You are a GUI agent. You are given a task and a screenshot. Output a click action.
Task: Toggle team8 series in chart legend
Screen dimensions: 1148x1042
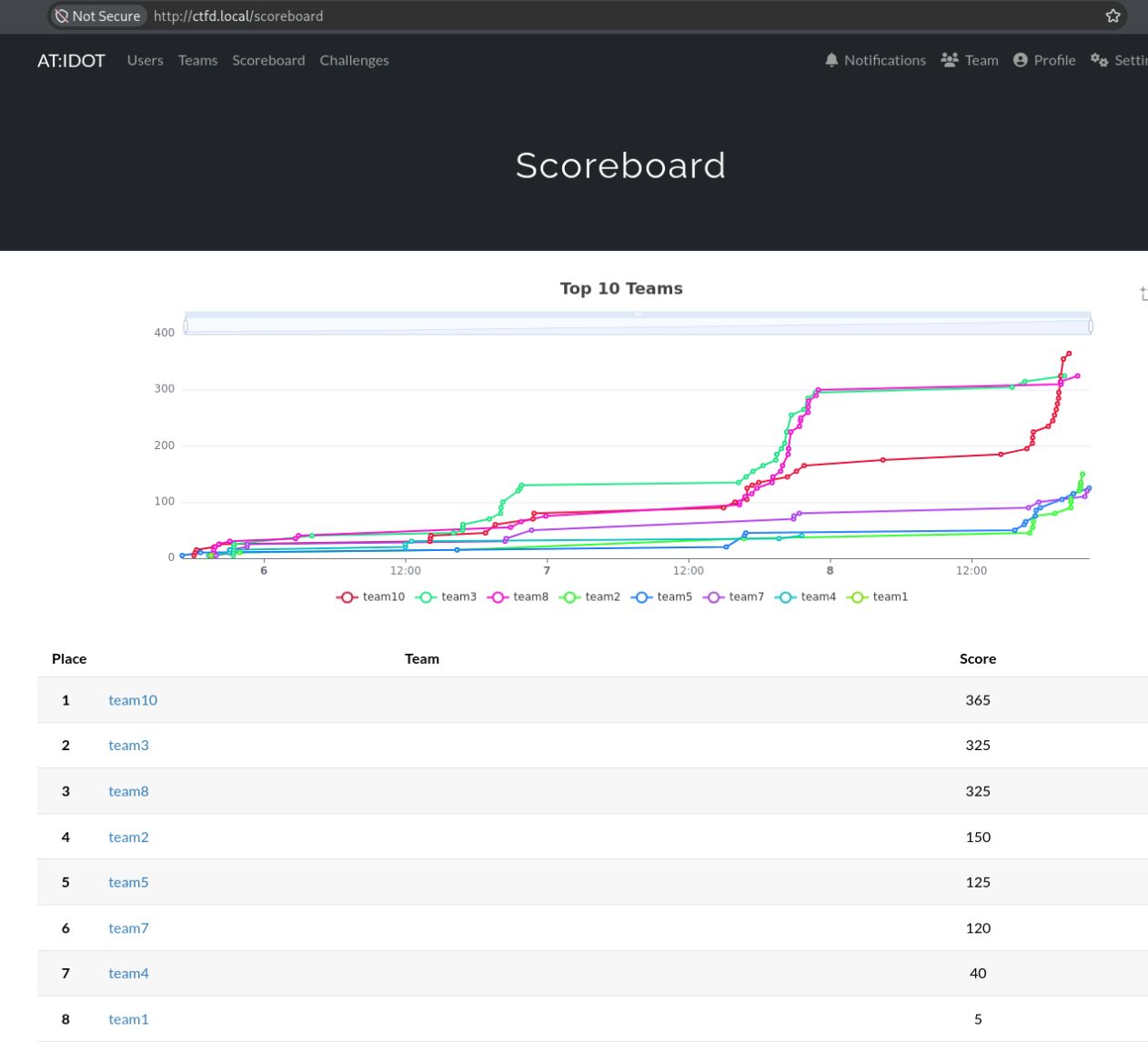click(x=518, y=596)
